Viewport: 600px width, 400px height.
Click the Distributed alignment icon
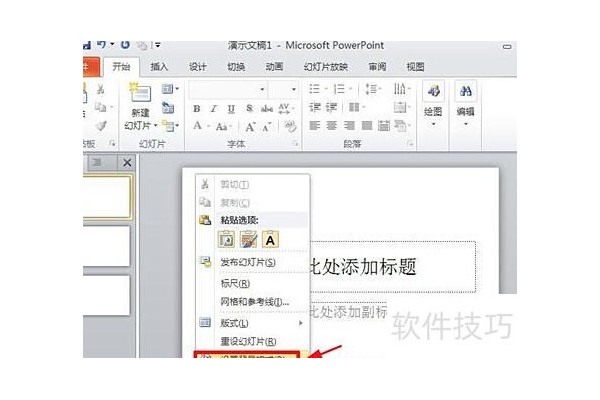[384, 126]
